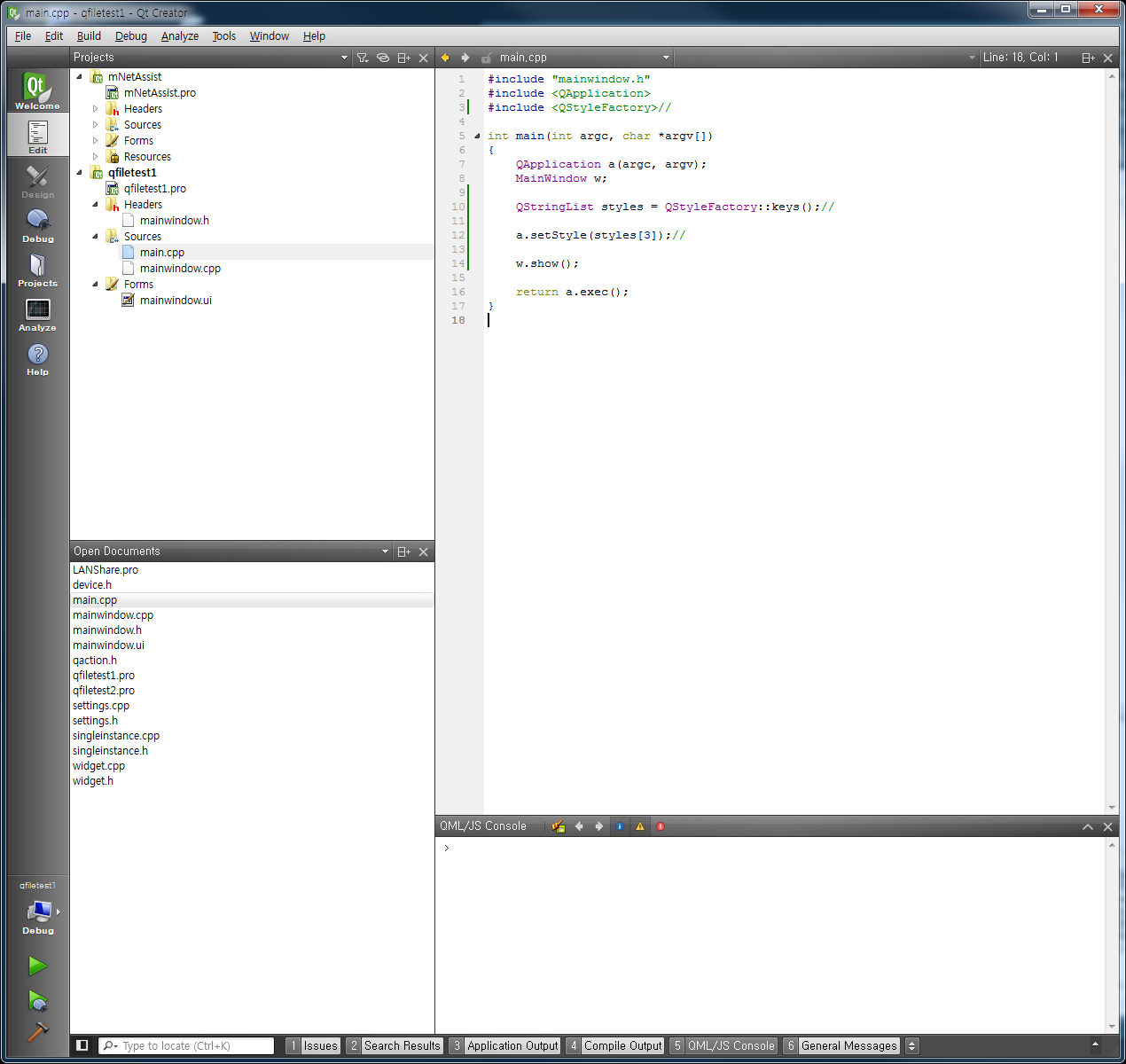Open the Analyze mode

[37, 312]
